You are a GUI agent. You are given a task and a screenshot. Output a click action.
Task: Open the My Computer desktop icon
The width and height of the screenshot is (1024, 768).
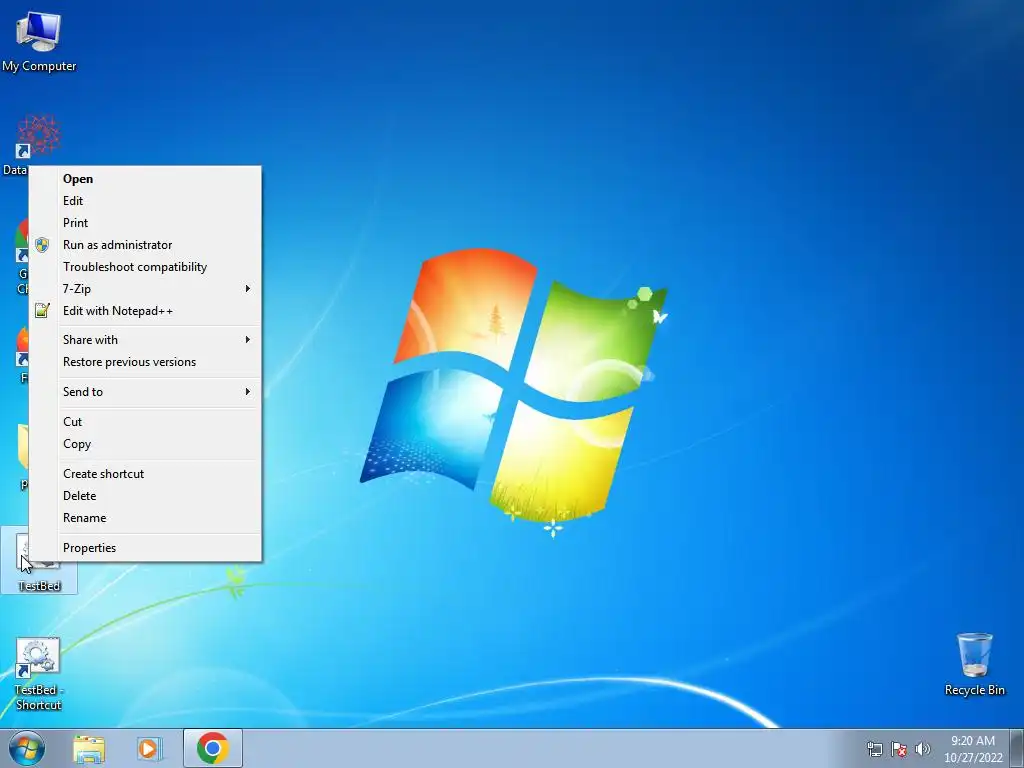click(x=39, y=41)
